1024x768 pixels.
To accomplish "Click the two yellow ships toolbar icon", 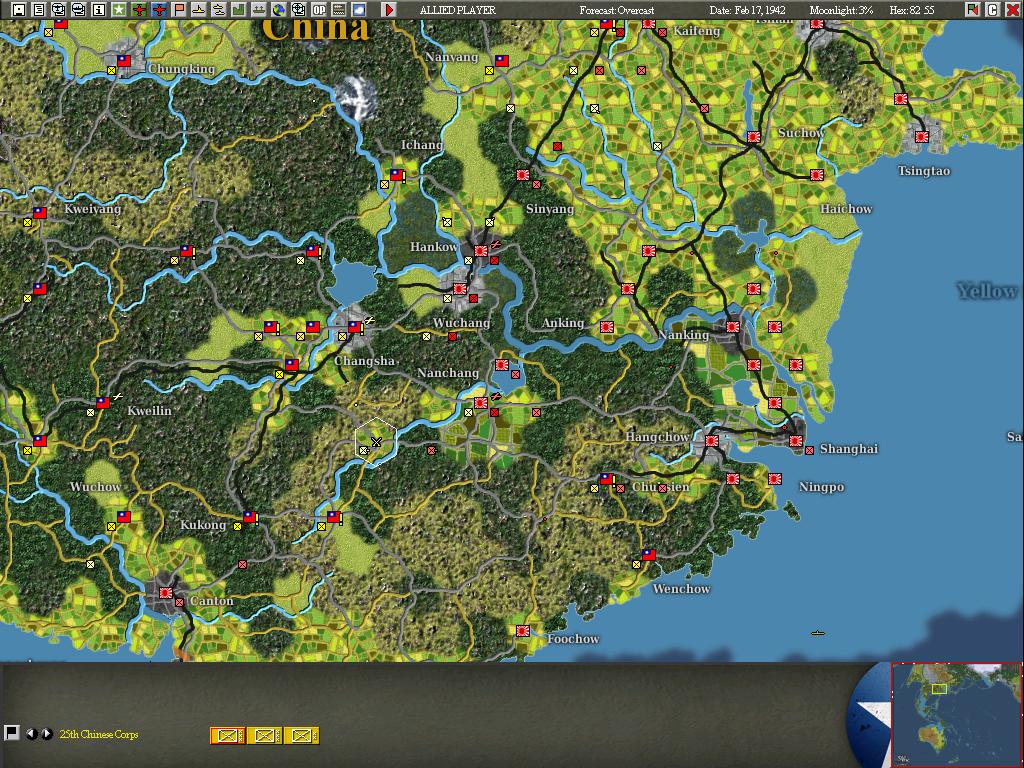I will tap(219, 9).
